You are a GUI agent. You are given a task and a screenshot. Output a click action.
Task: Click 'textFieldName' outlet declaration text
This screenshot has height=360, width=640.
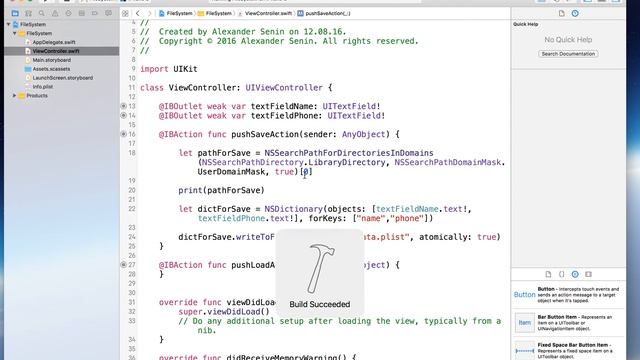[282, 106]
